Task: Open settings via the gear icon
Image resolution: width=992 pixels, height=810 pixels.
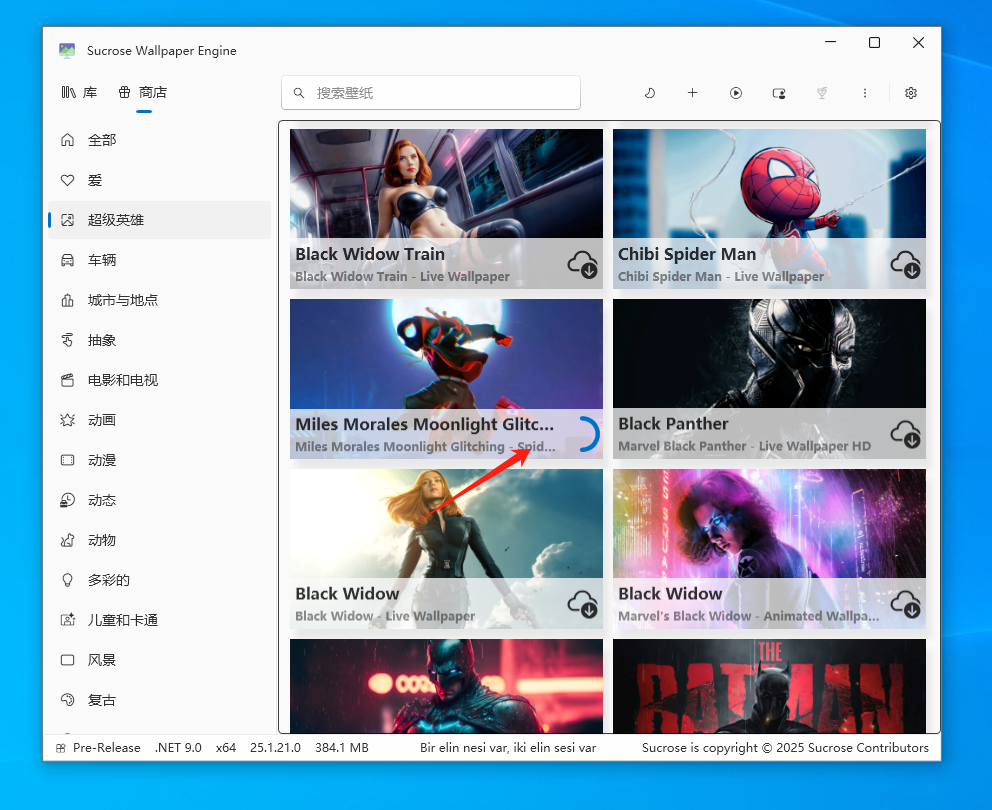Action: pyautogui.click(x=911, y=93)
